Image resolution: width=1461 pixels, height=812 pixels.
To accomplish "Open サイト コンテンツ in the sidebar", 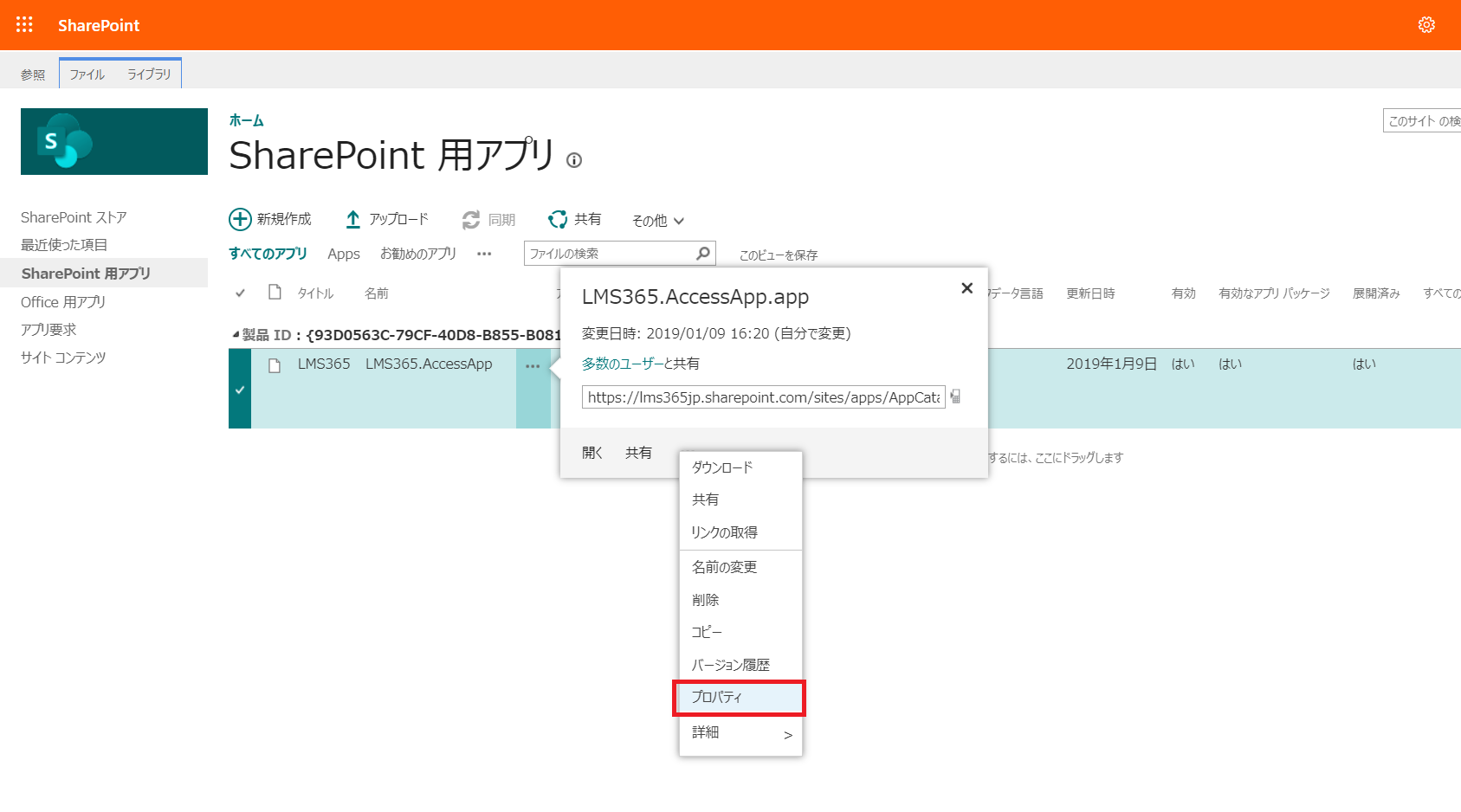I will point(63,358).
